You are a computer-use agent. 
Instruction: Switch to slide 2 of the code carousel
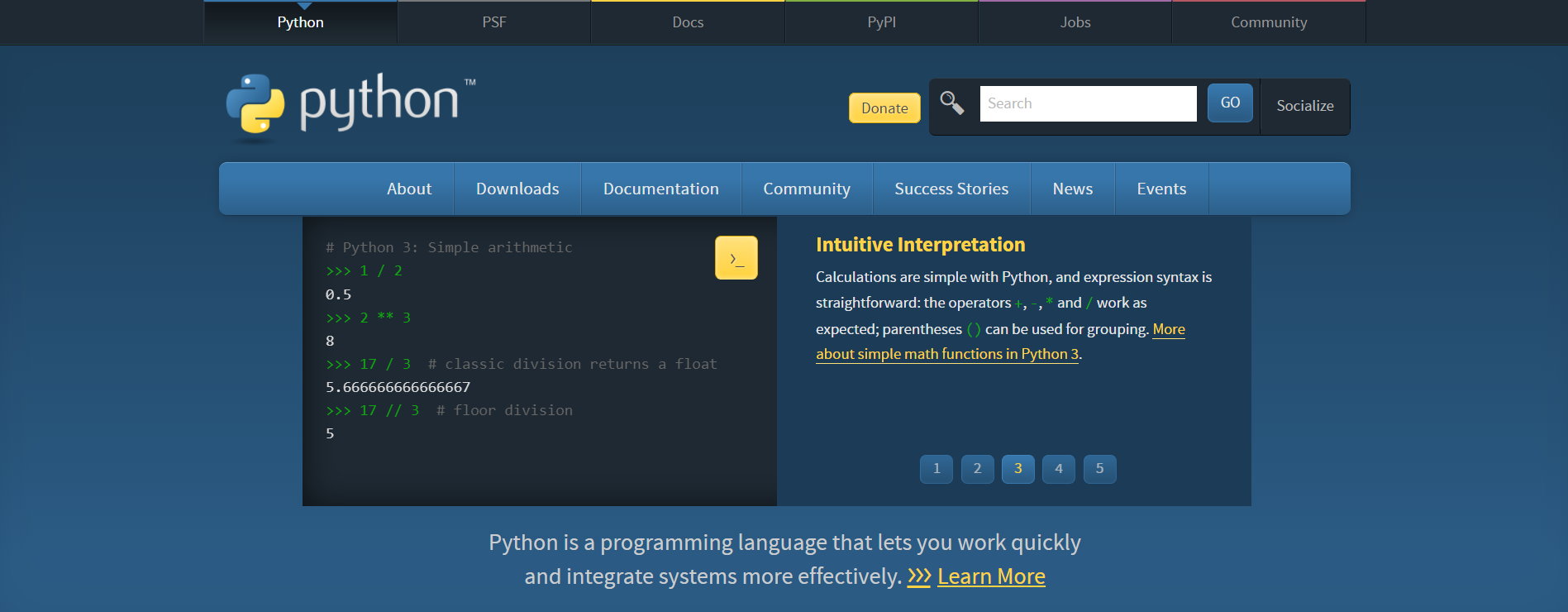[977, 469]
